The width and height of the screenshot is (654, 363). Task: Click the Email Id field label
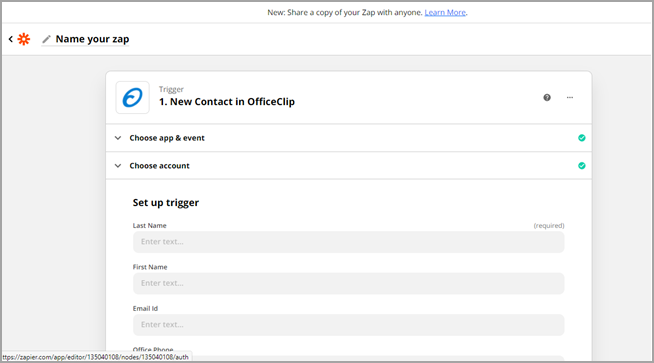click(x=145, y=308)
